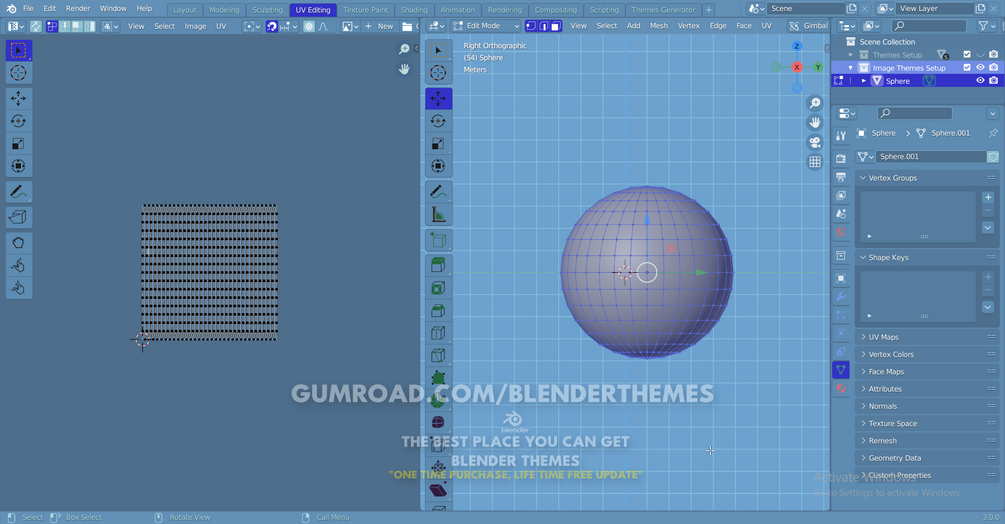Select the Loop Cut tool
The height and width of the screenshot is (524, 1005).
438,333
